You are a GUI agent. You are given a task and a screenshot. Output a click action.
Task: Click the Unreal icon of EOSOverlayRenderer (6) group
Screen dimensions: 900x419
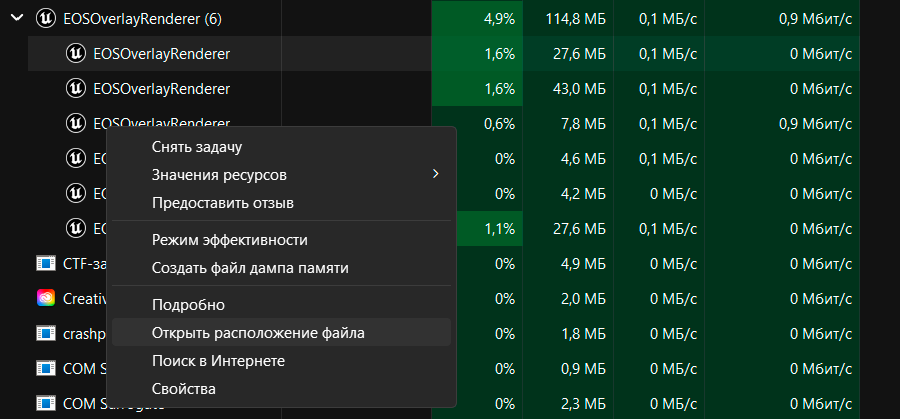point(45,17)
